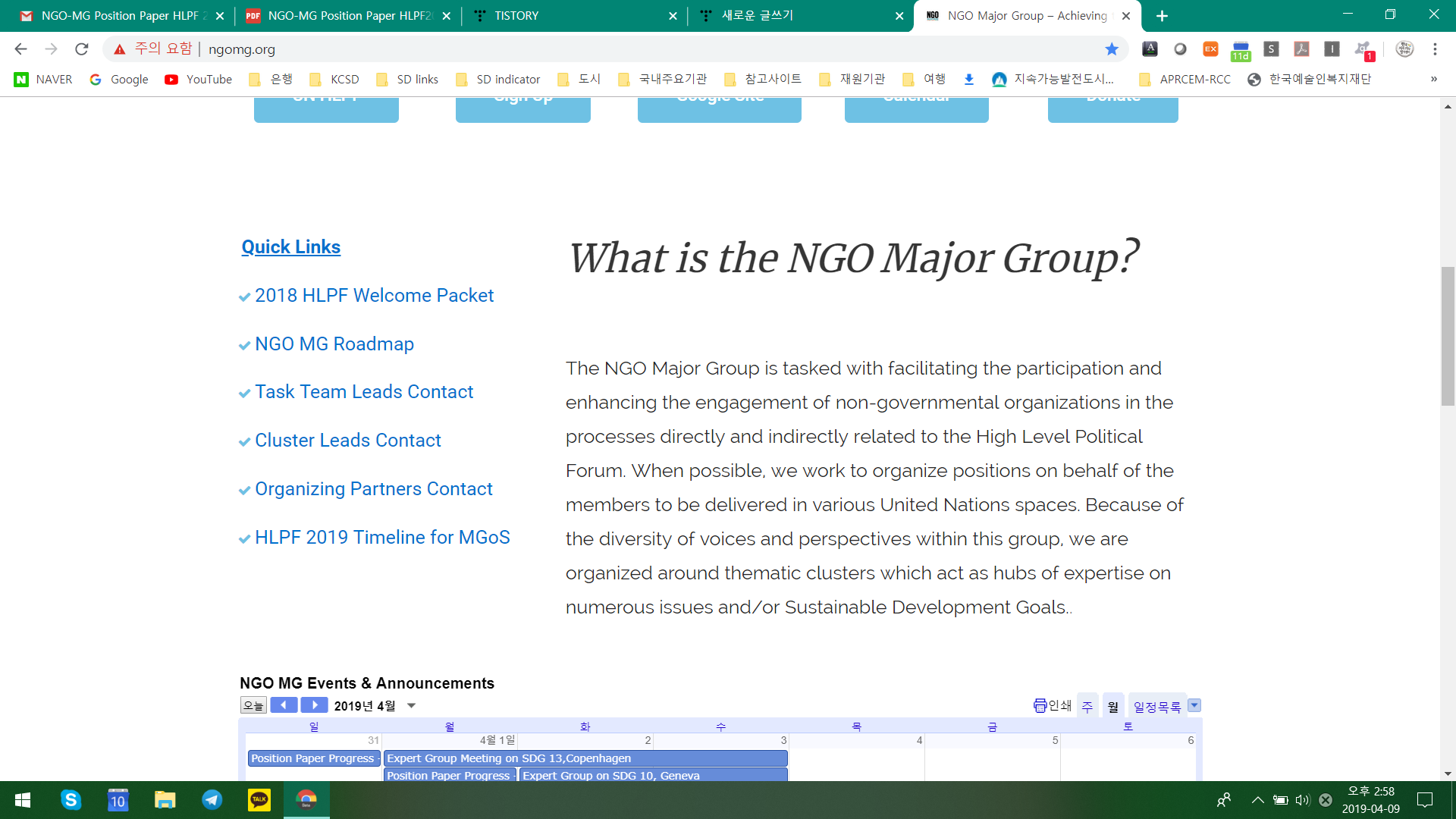Go to previous calendar month
This screenshot has width=1456, height=819.
coord(284,705)
